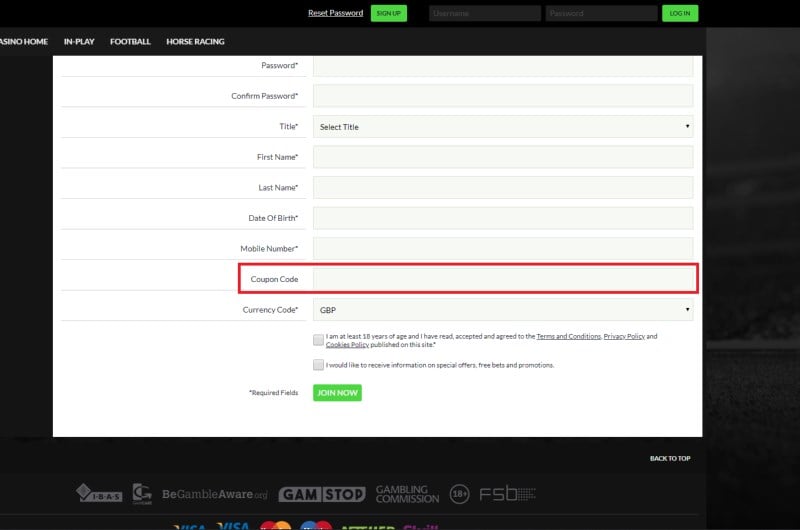
Task: Focus the Coupon Code input field
Action: click(x=503, y=278)
